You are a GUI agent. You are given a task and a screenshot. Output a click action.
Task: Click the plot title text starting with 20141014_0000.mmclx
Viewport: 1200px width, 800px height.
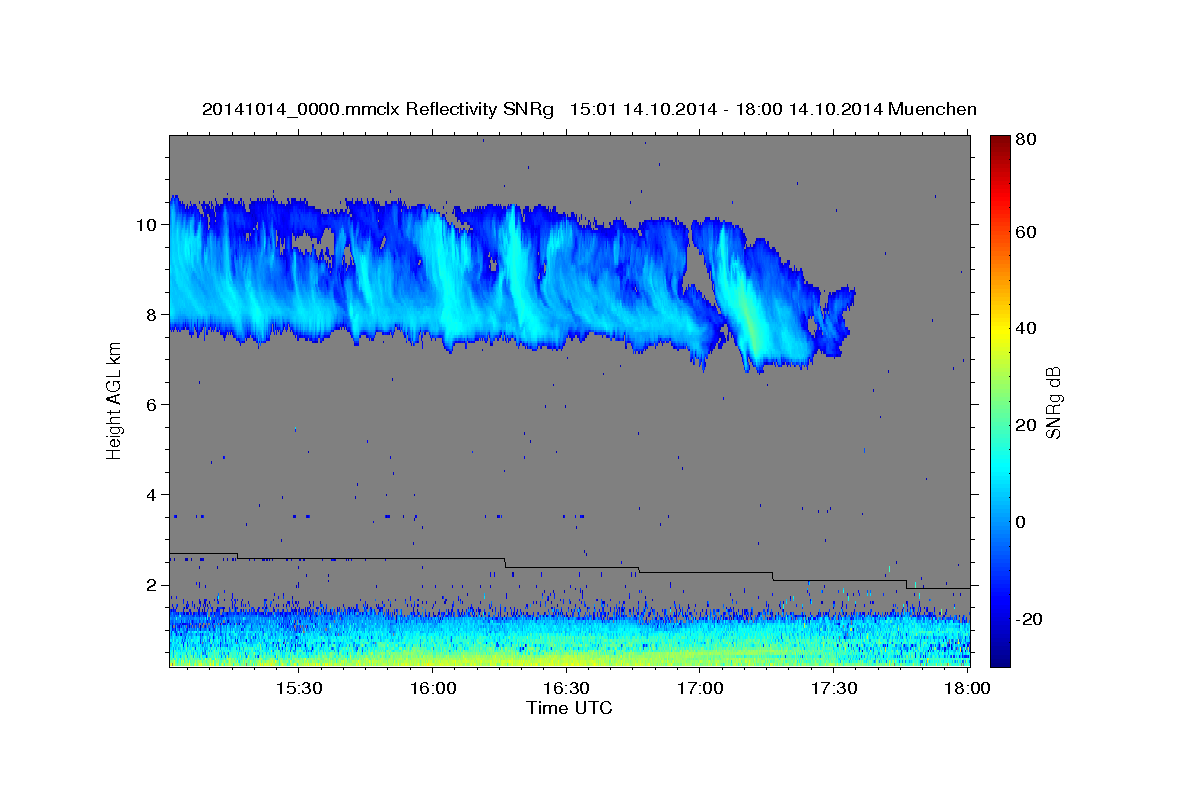pos(590,109)
